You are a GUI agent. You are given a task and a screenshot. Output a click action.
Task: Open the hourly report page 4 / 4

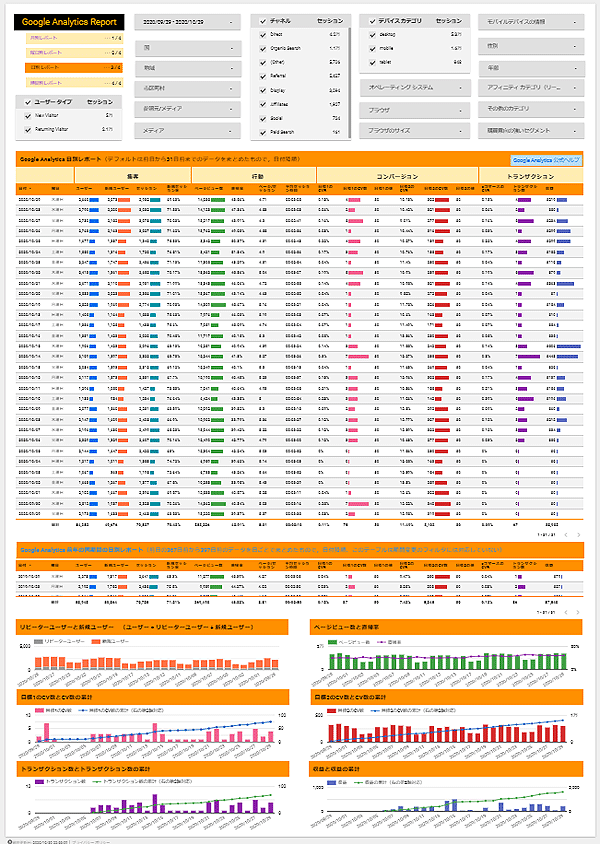74,83
